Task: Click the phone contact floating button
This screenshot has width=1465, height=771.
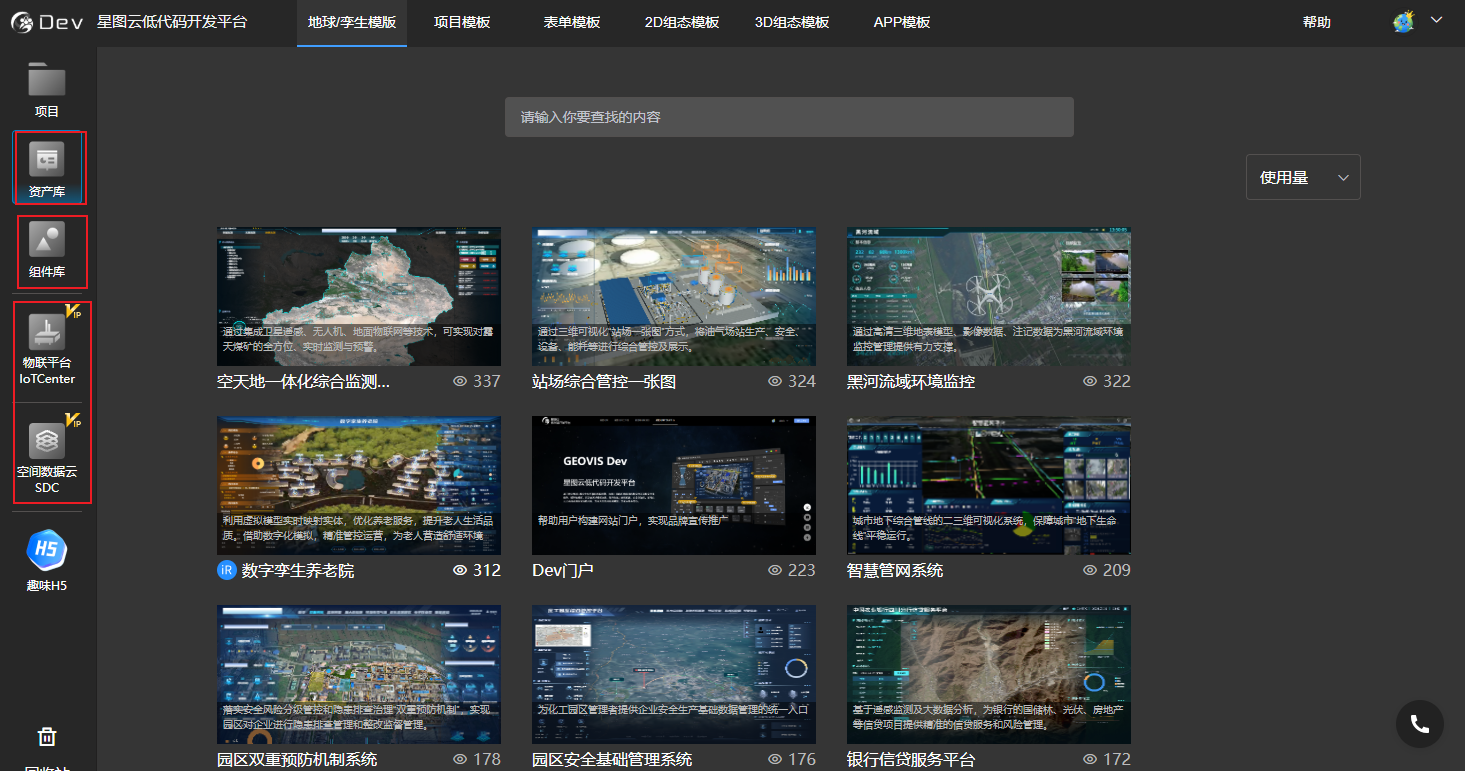Action: pos(1420,724)
